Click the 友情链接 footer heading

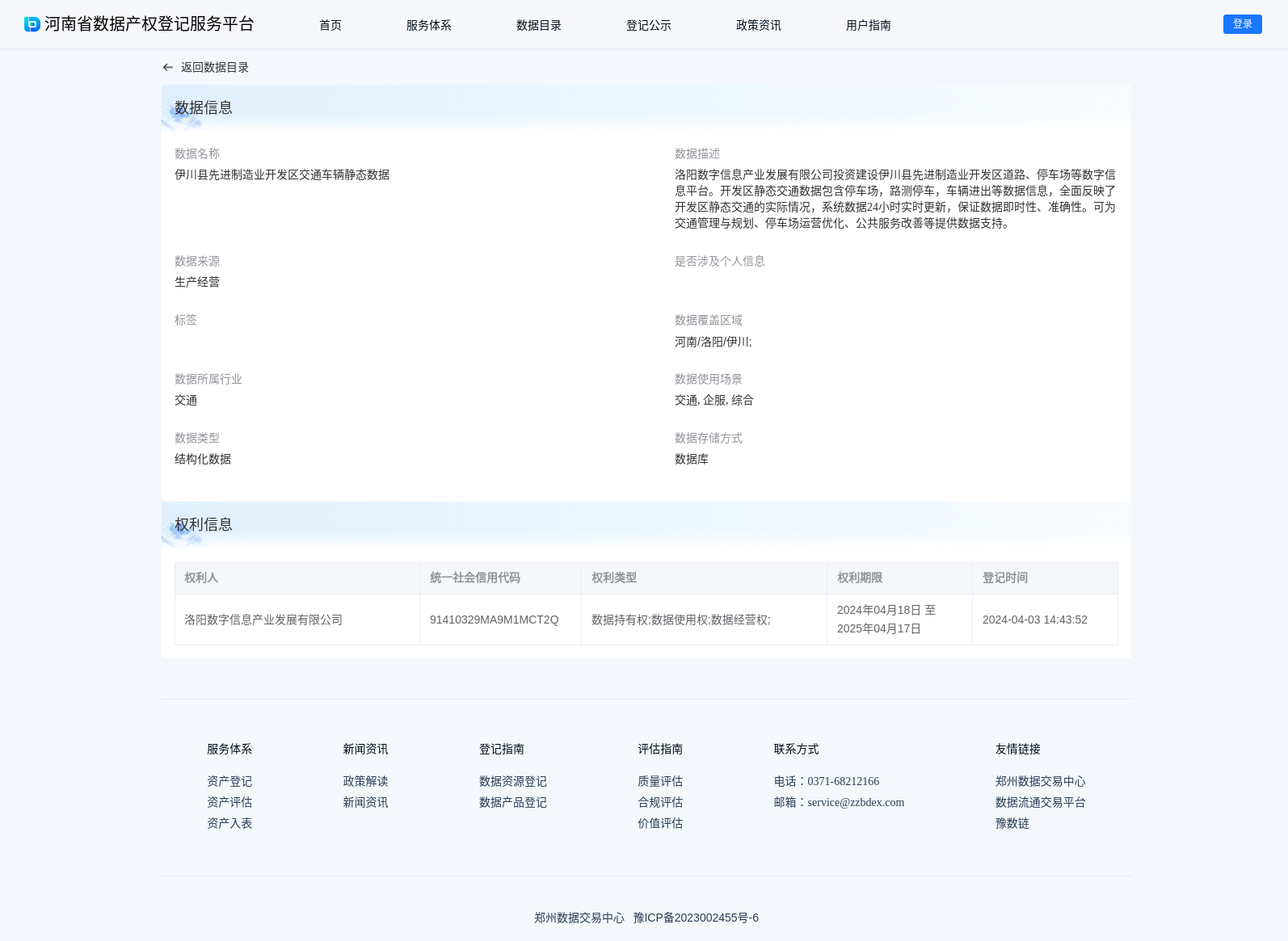[1018, 749]
